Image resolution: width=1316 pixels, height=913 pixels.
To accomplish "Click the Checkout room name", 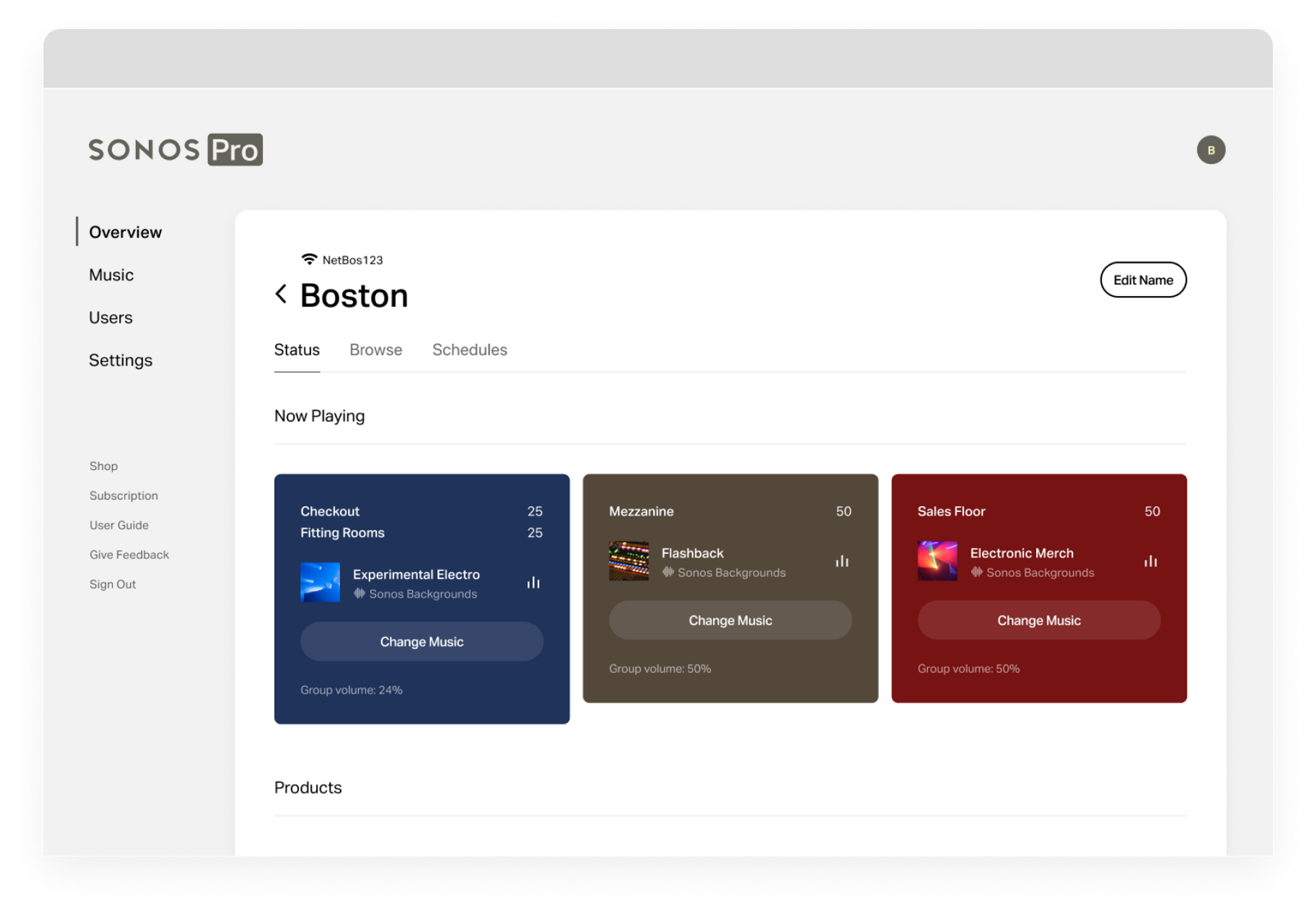I will tap(330, 512).
